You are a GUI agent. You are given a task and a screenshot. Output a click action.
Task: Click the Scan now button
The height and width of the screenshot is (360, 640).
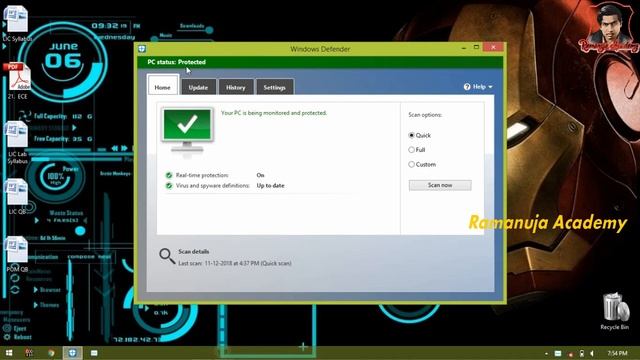tap(440, 185)
